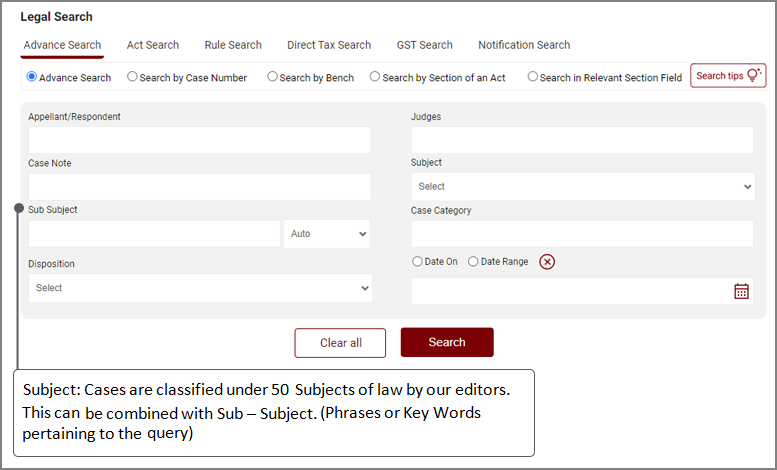Open the Disposition select dropdown
This screenshot has width=777, height=470.
[x=200, y=288]
